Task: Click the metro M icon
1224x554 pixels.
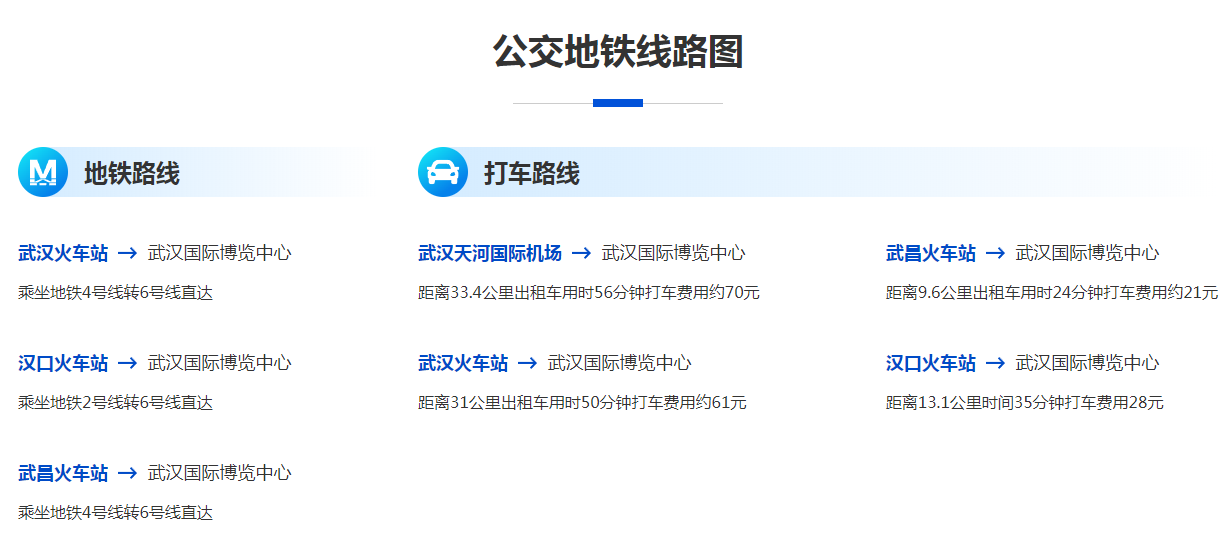Action: click(x=43, y=172)
